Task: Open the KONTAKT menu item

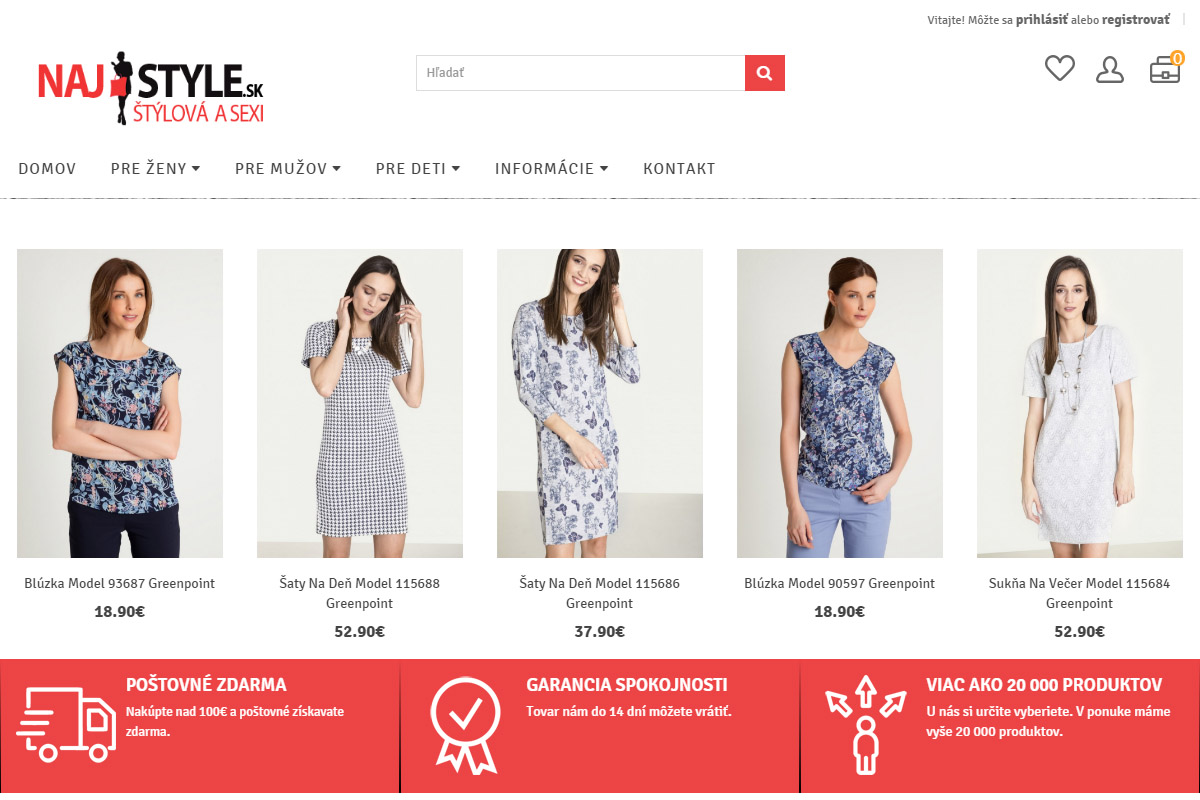Action: point(679,168)
